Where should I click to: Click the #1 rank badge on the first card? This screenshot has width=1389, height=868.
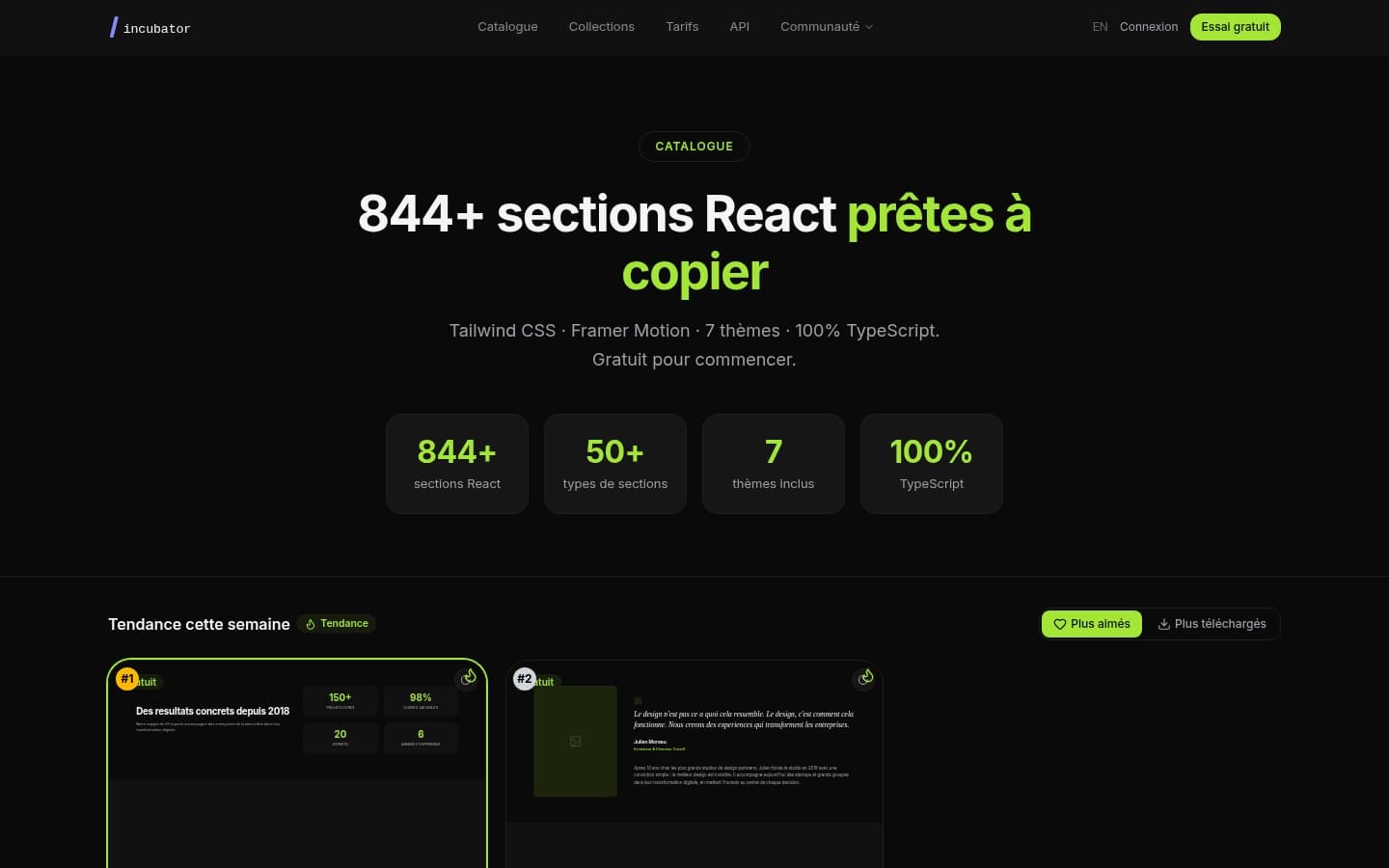tap(126, 679)
